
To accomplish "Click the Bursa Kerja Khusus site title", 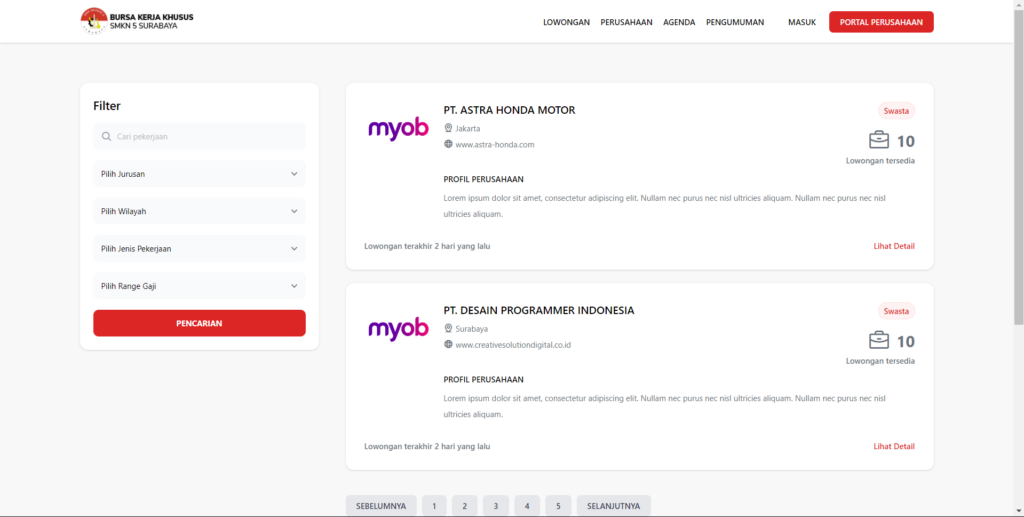I will (x=152, y=17).
